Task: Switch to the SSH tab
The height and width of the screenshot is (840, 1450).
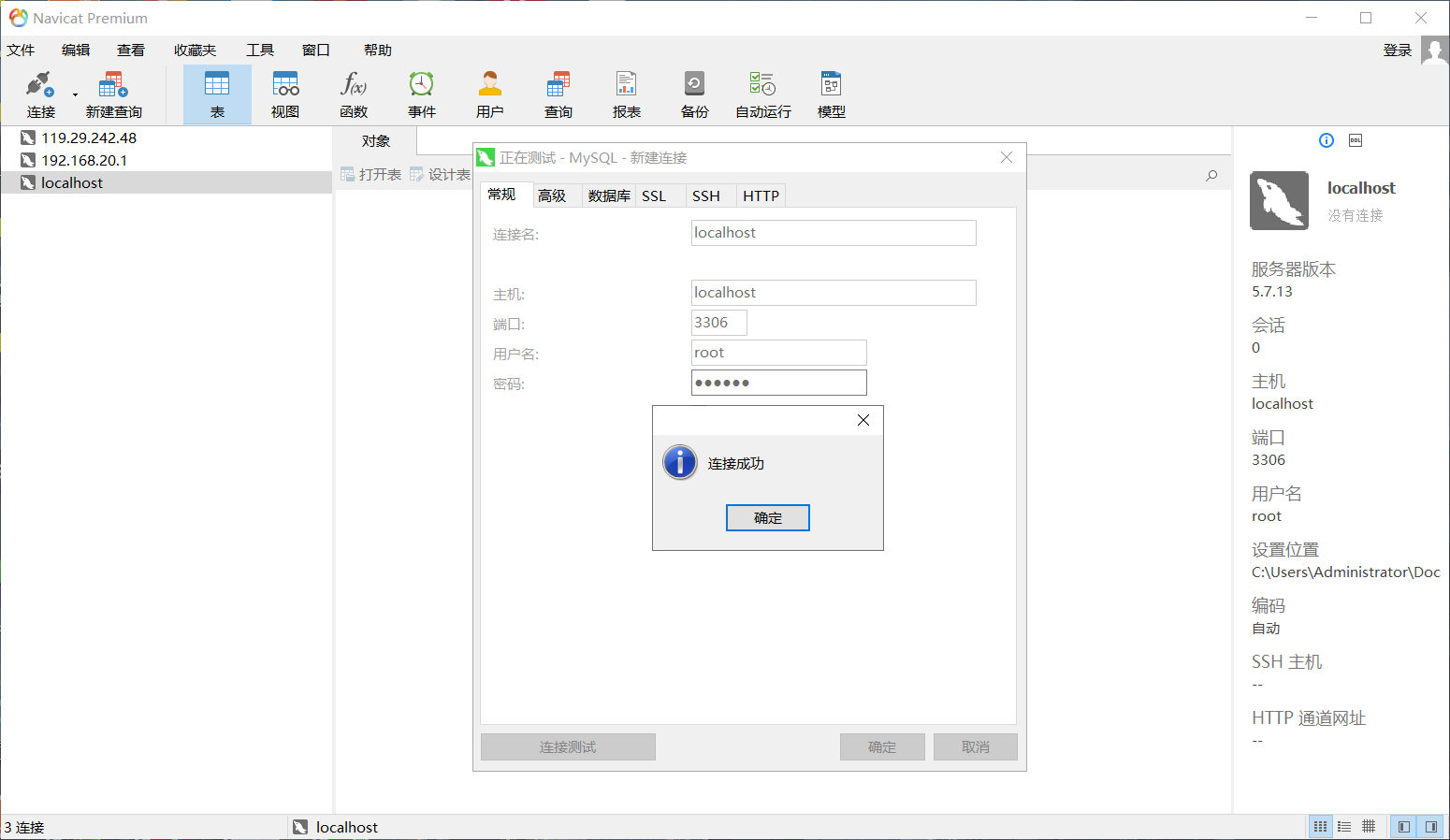Action: (706, 196)
